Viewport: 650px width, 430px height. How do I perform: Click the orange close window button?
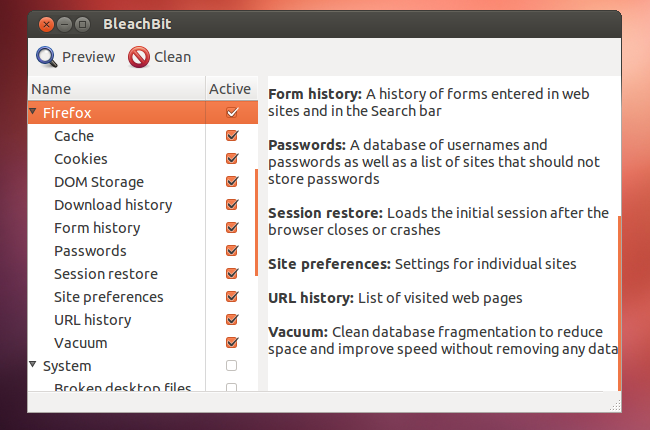[46, 25]
